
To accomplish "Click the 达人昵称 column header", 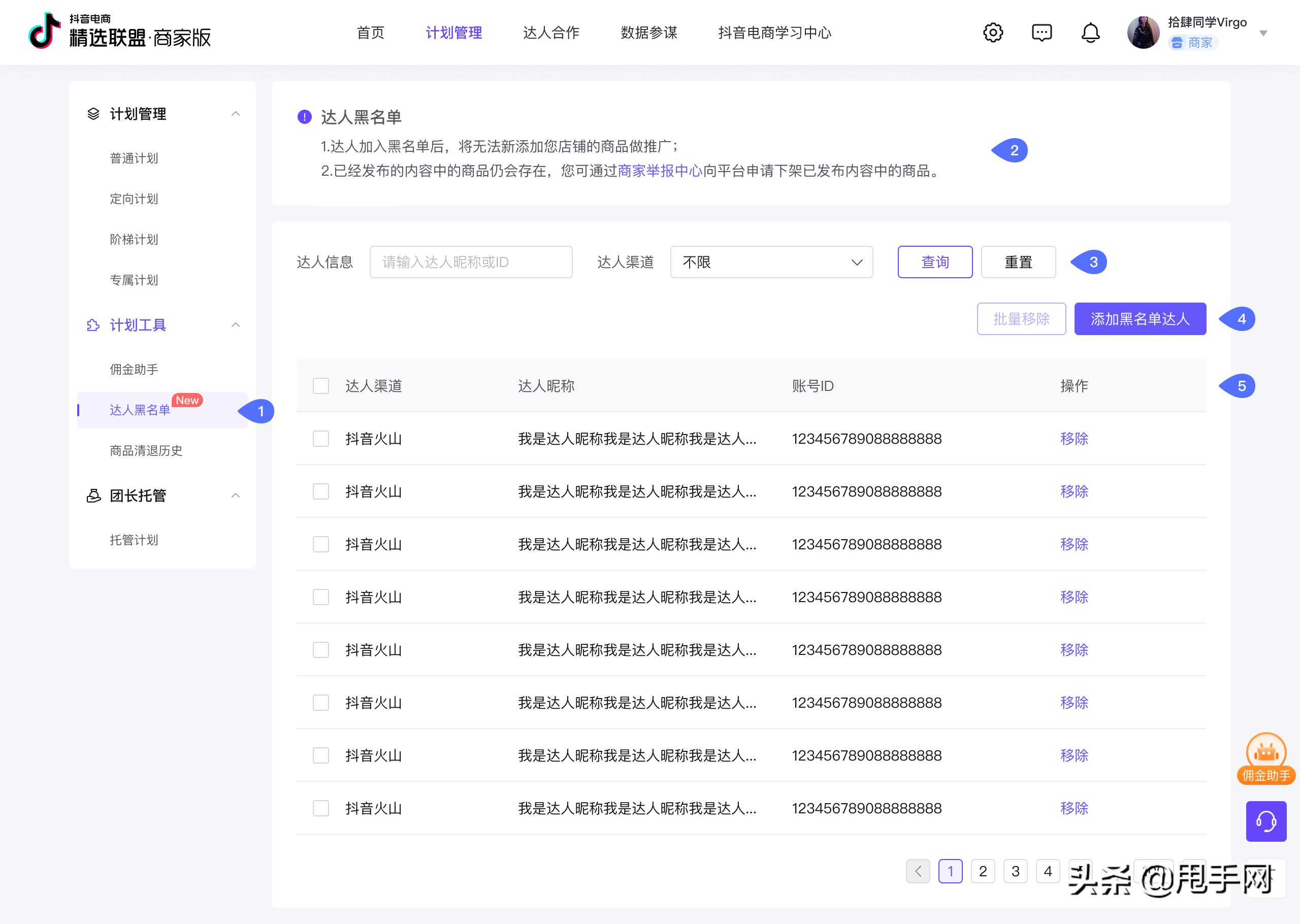I will [546, 386].
